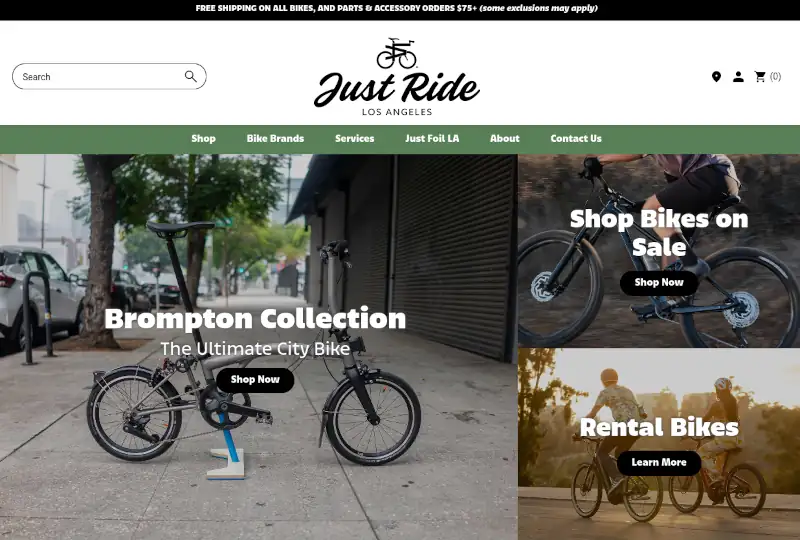Click the free shipping announcement banner
800x540 pixels.
(396, 8)
